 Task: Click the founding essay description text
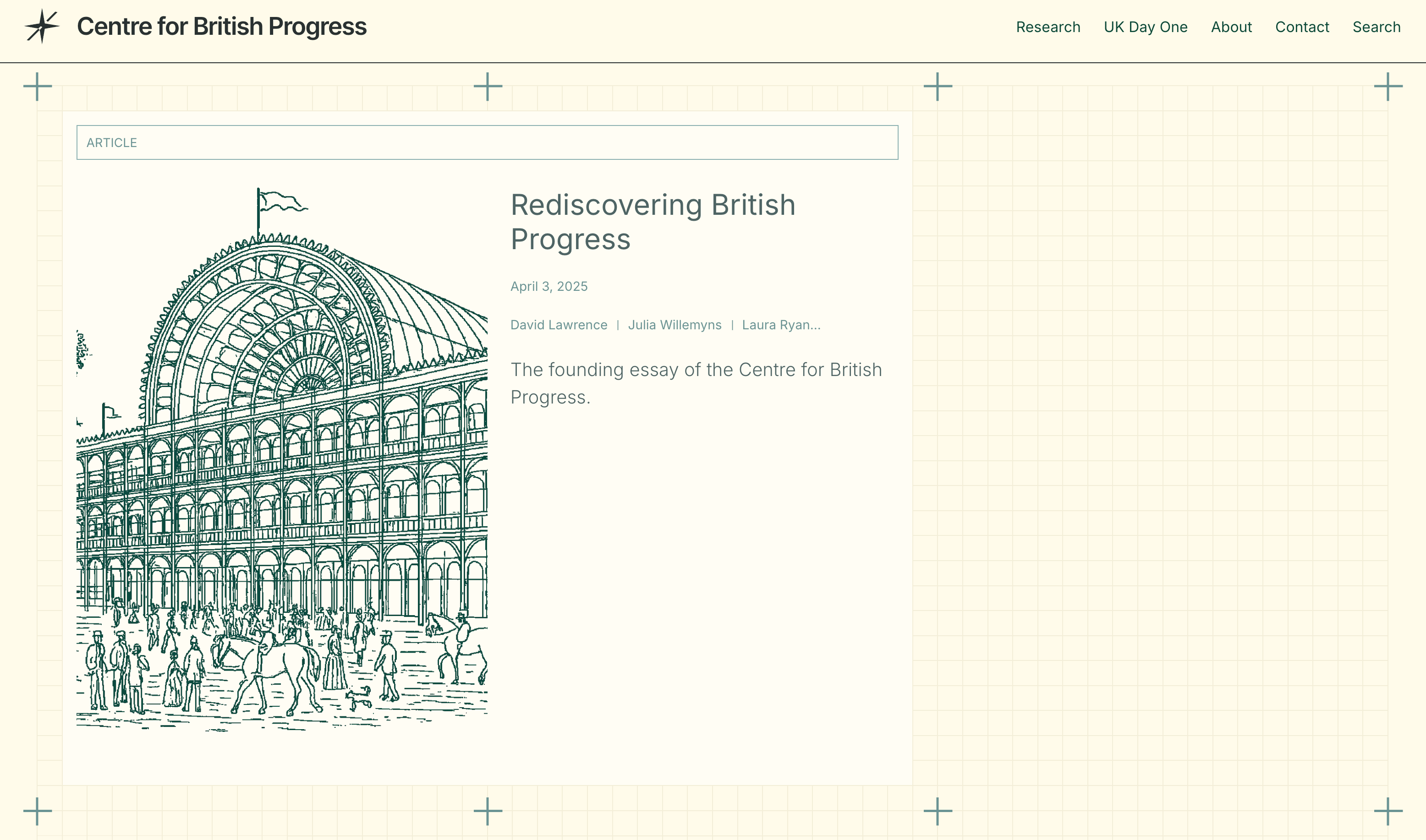point(696,383)
